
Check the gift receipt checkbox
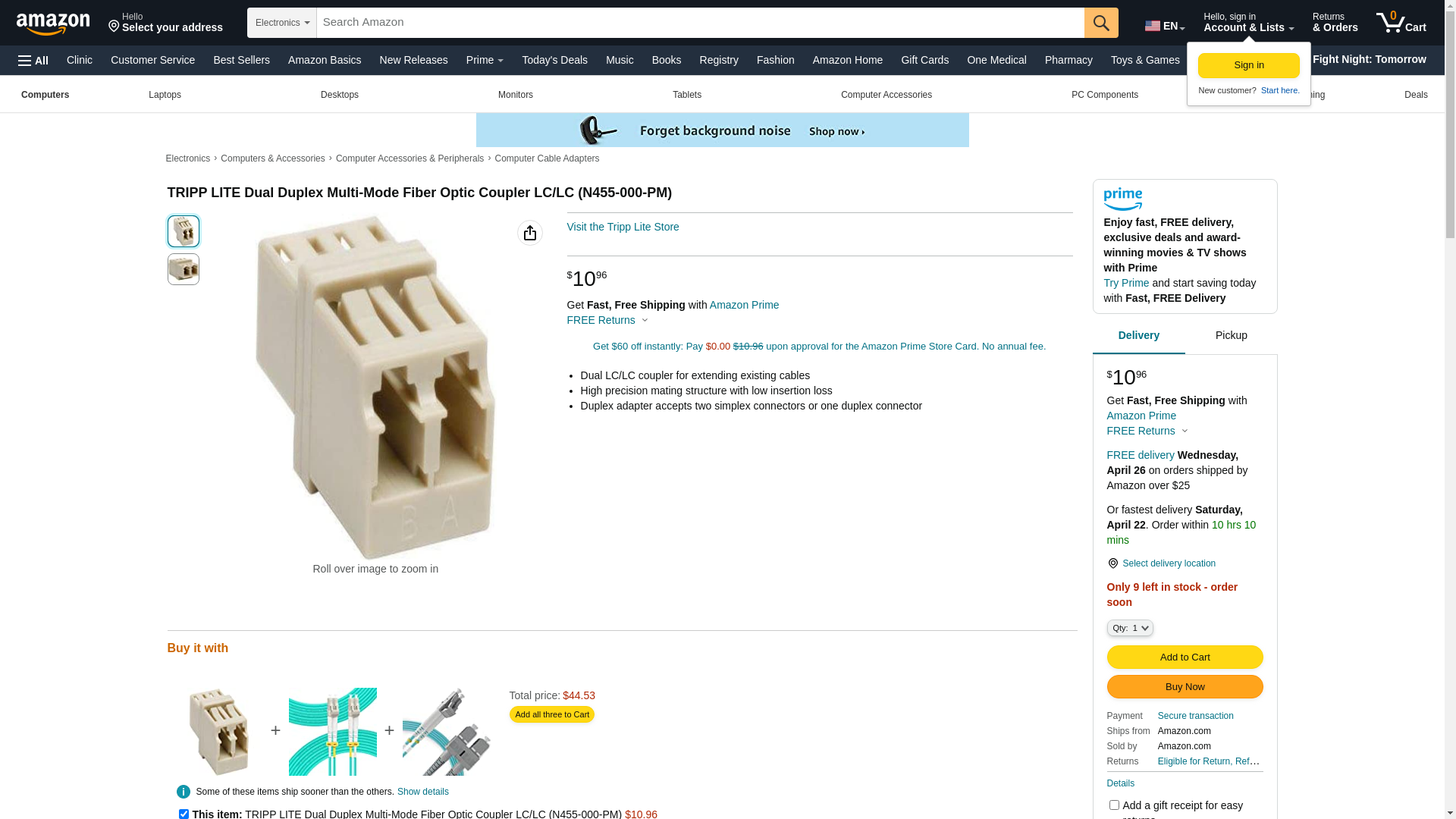(1114, 805)
